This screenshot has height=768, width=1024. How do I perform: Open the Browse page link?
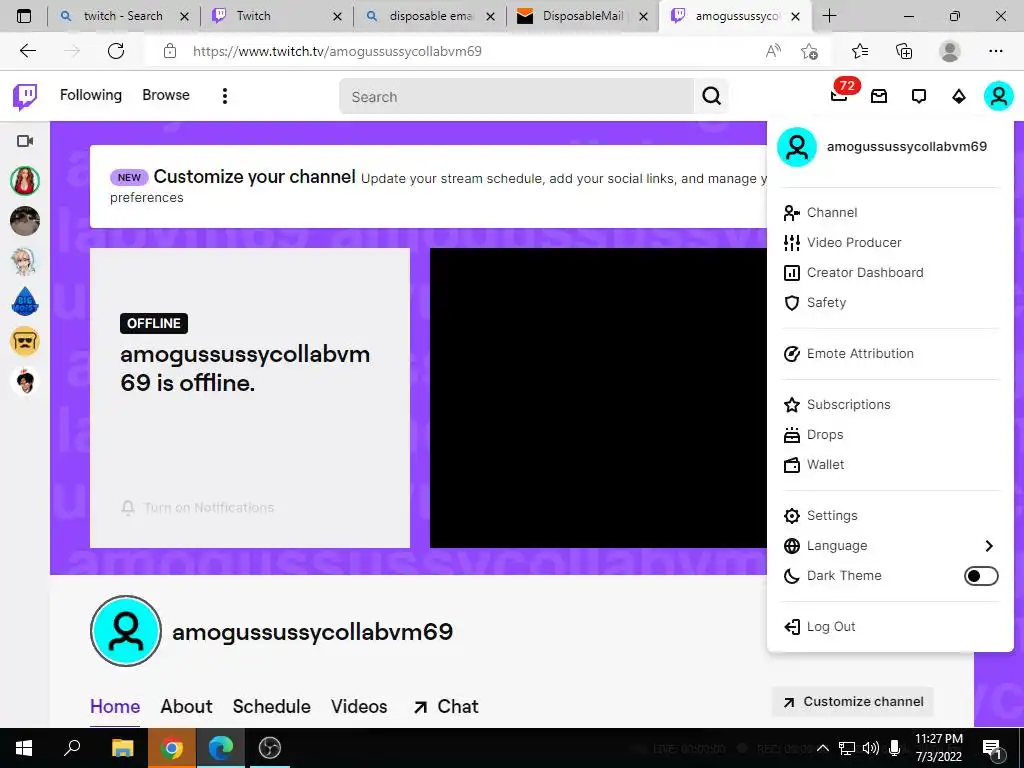[x=166, y=95]
